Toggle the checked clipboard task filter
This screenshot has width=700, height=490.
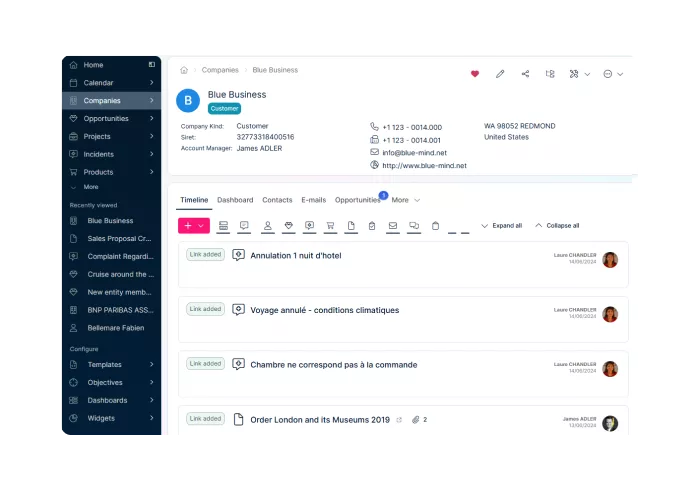tap(372, 226)
